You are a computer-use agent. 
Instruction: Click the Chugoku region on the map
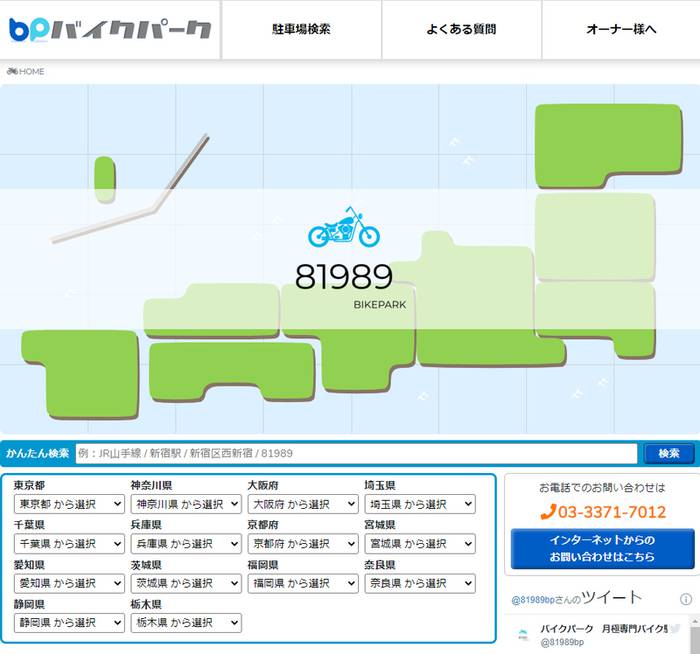point(212,310)
